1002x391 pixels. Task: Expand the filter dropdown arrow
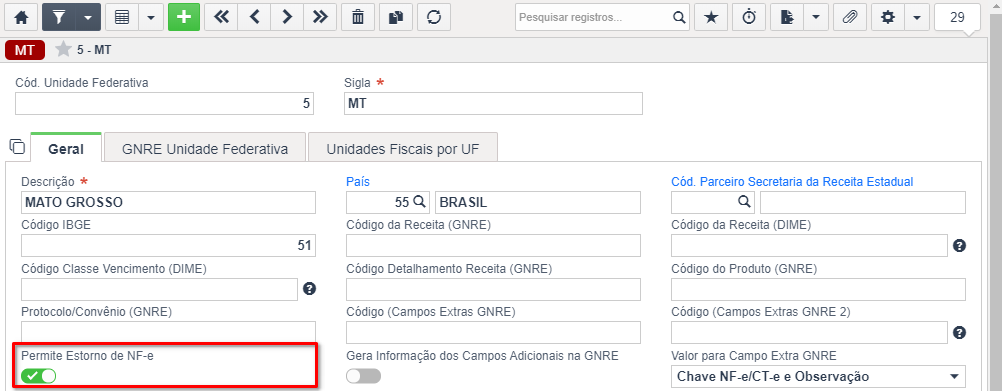click(87, 17)
